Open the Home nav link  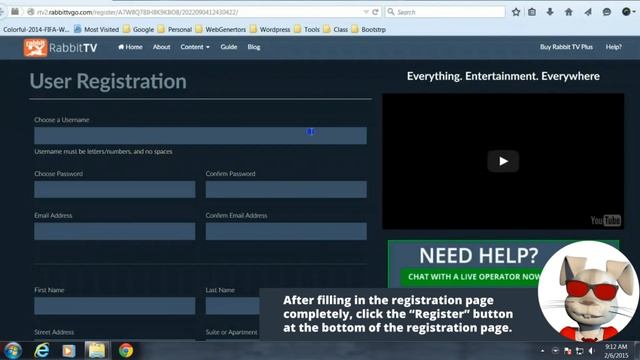130,47
